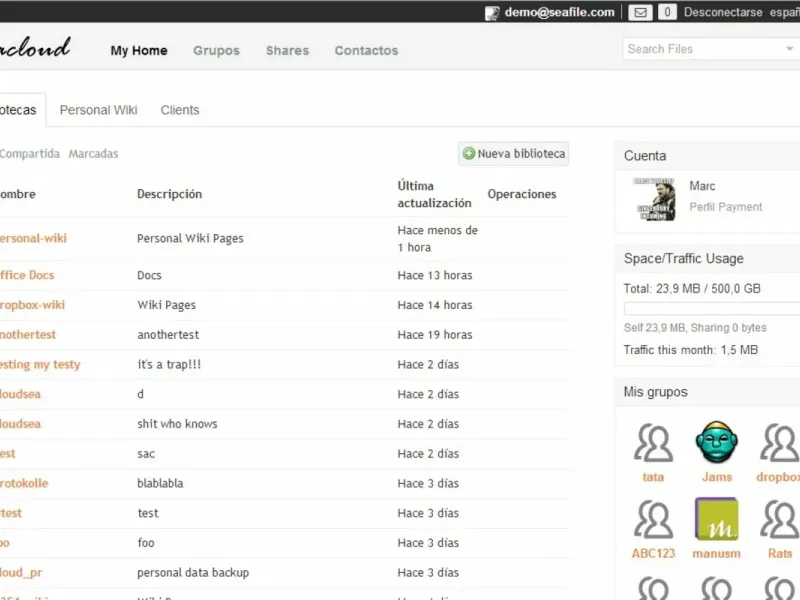This screenshot has width=800, height=600.
Task: Click the Descripción column header
Action: pyautogui.click(x=169, y=194)
